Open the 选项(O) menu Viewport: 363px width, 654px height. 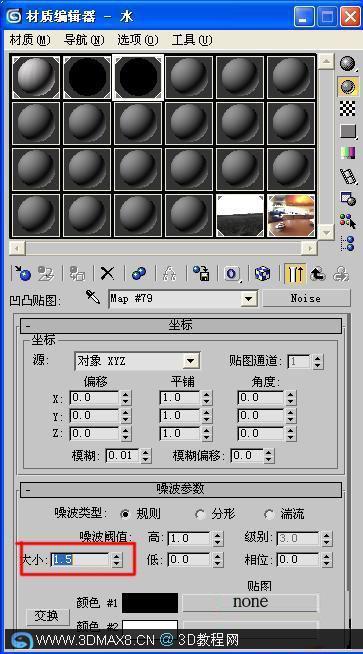coord(138,40)
